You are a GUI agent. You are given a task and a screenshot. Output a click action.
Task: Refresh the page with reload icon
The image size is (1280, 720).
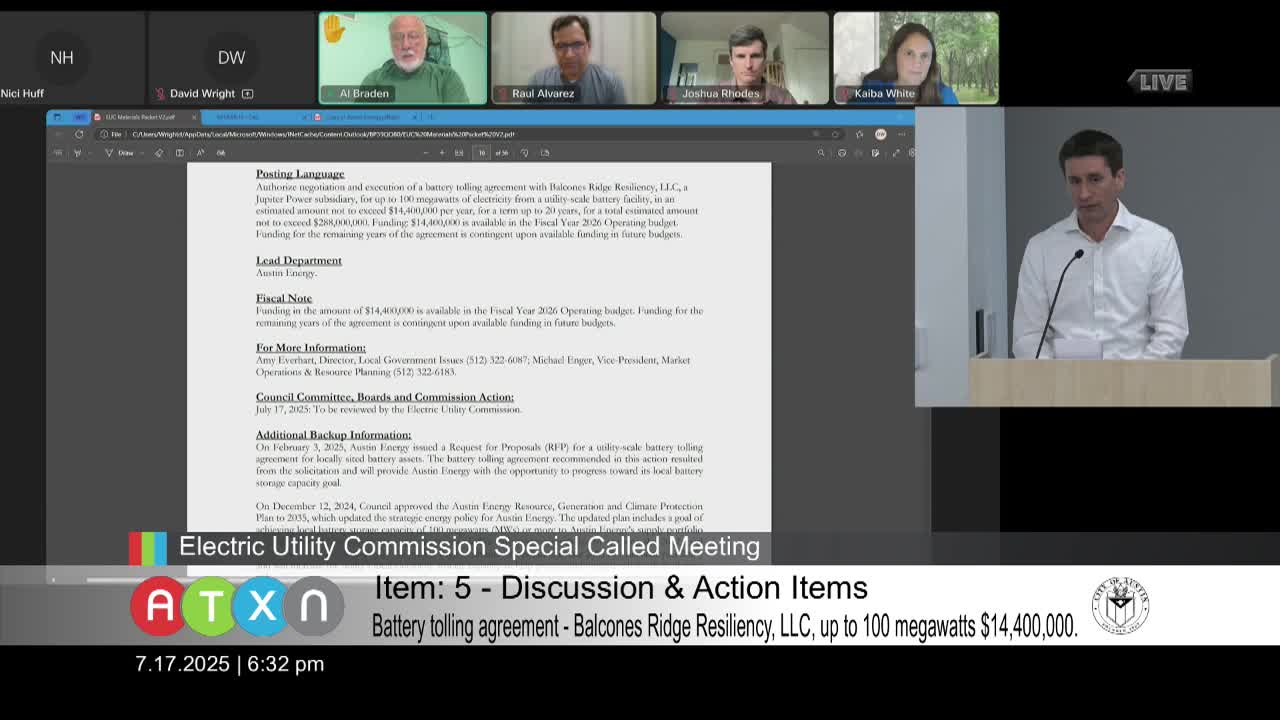point(79,134)
